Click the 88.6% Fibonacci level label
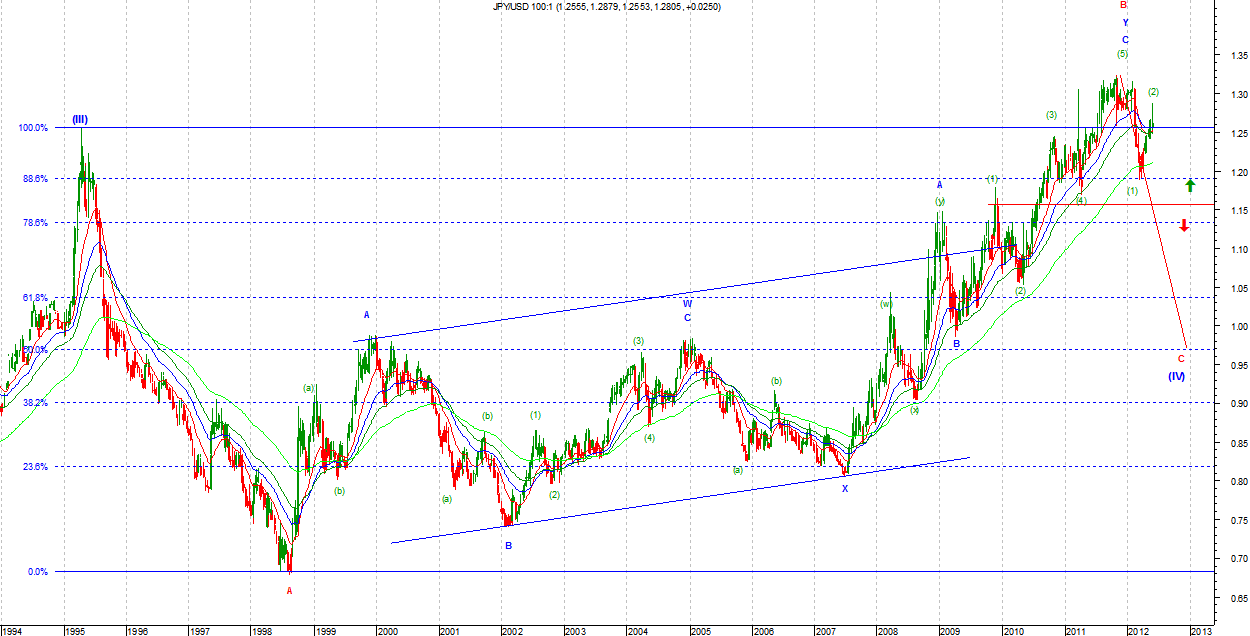Image resolution: width=1250 pixels, height=636 pixels. tap(34, 179)
